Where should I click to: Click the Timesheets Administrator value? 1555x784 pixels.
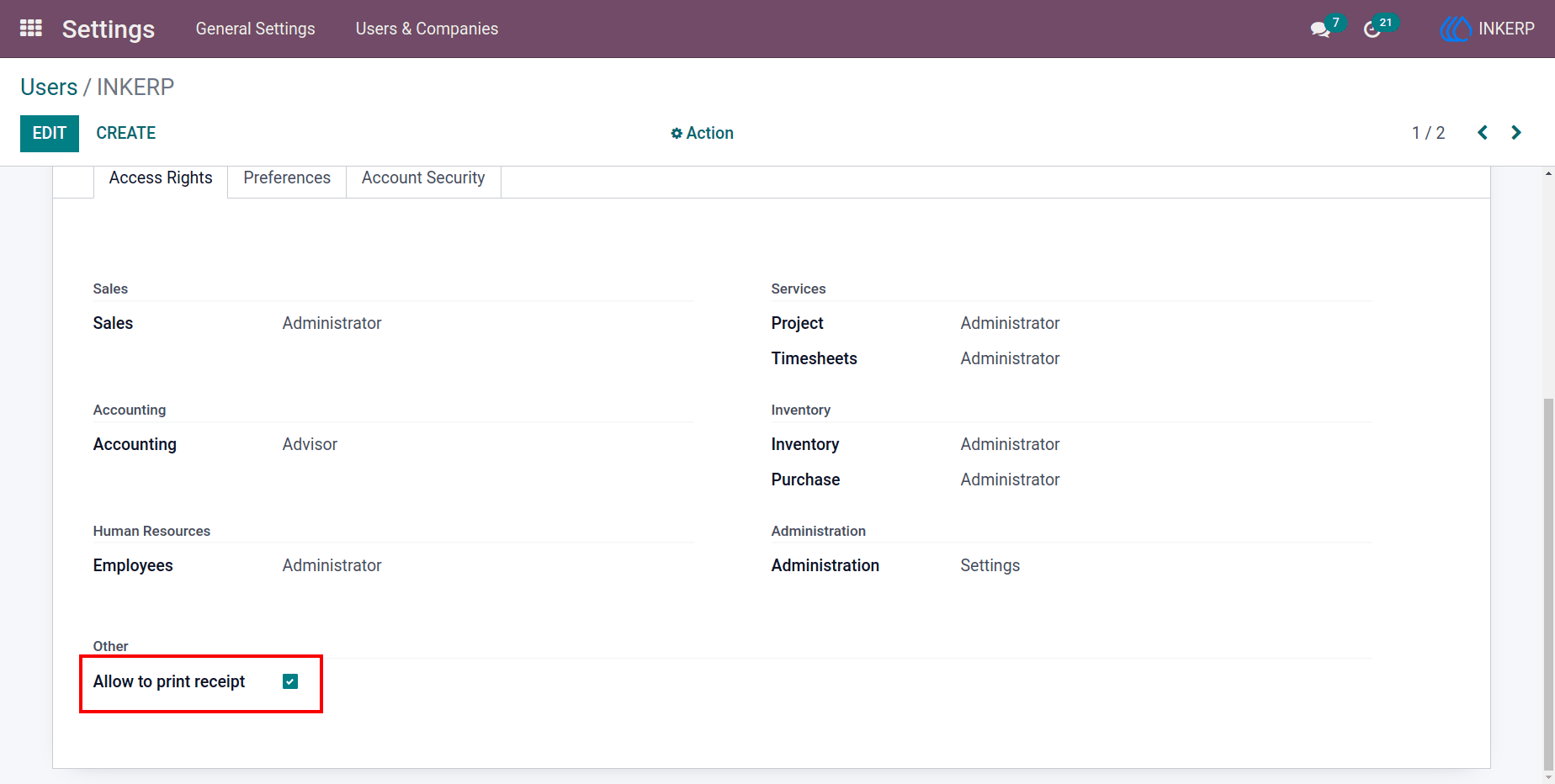1011,358
